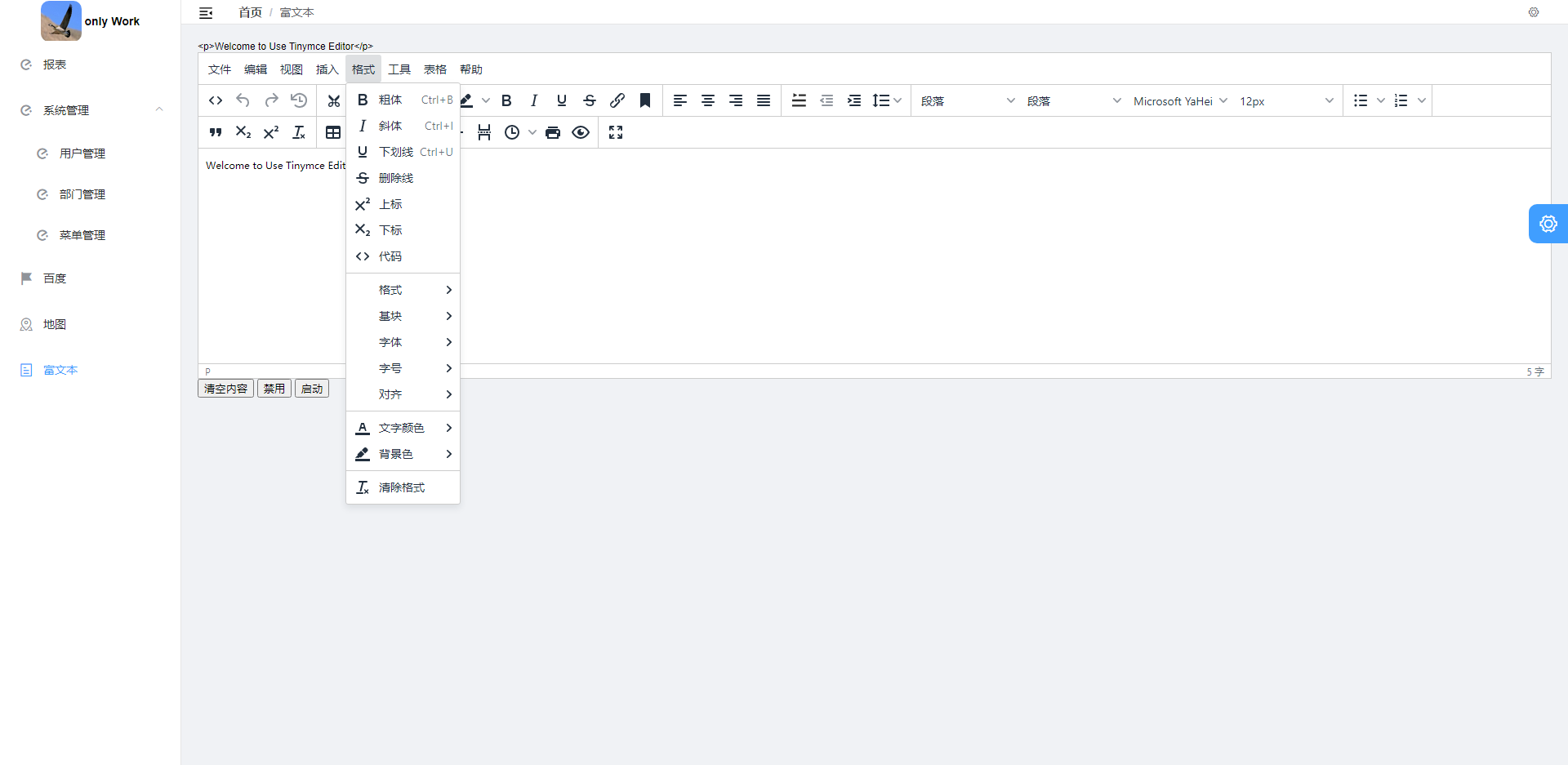This screenshot has height=765, width=1568.
Task: Click the restore last draft icon
Action: (x=299, y=100)
